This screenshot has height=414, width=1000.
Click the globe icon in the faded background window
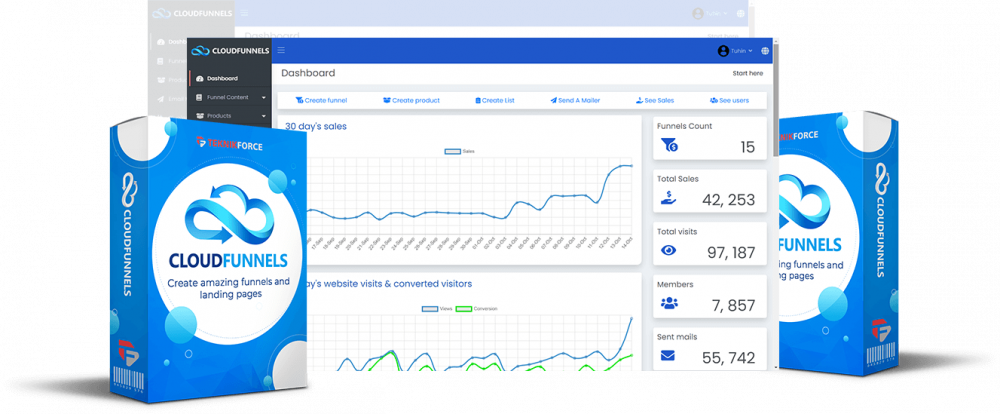point(740,13)
